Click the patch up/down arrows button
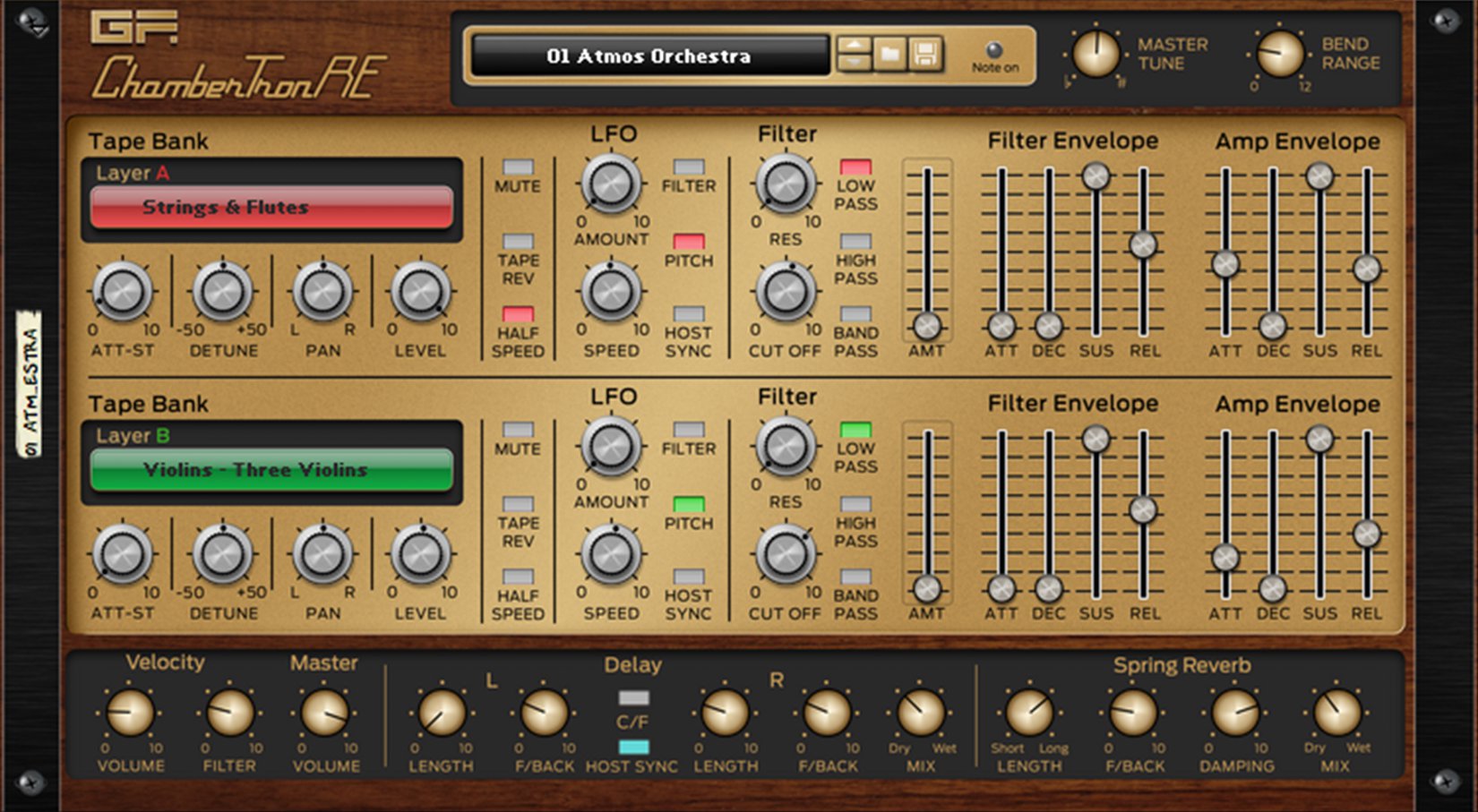This screenshot has width=1478, height=812. [x=854, y=56]
